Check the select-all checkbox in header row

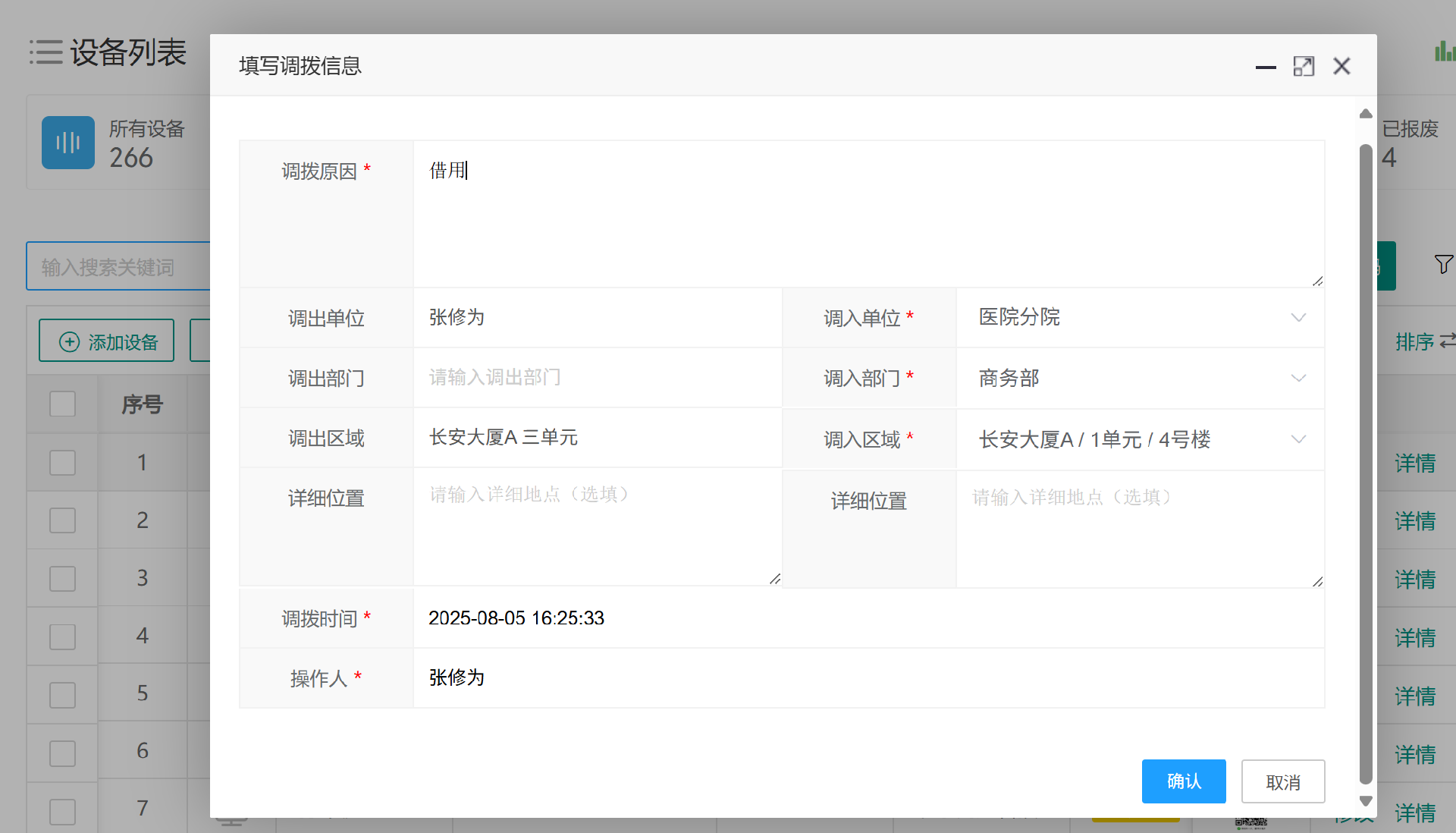coord(62,404)
